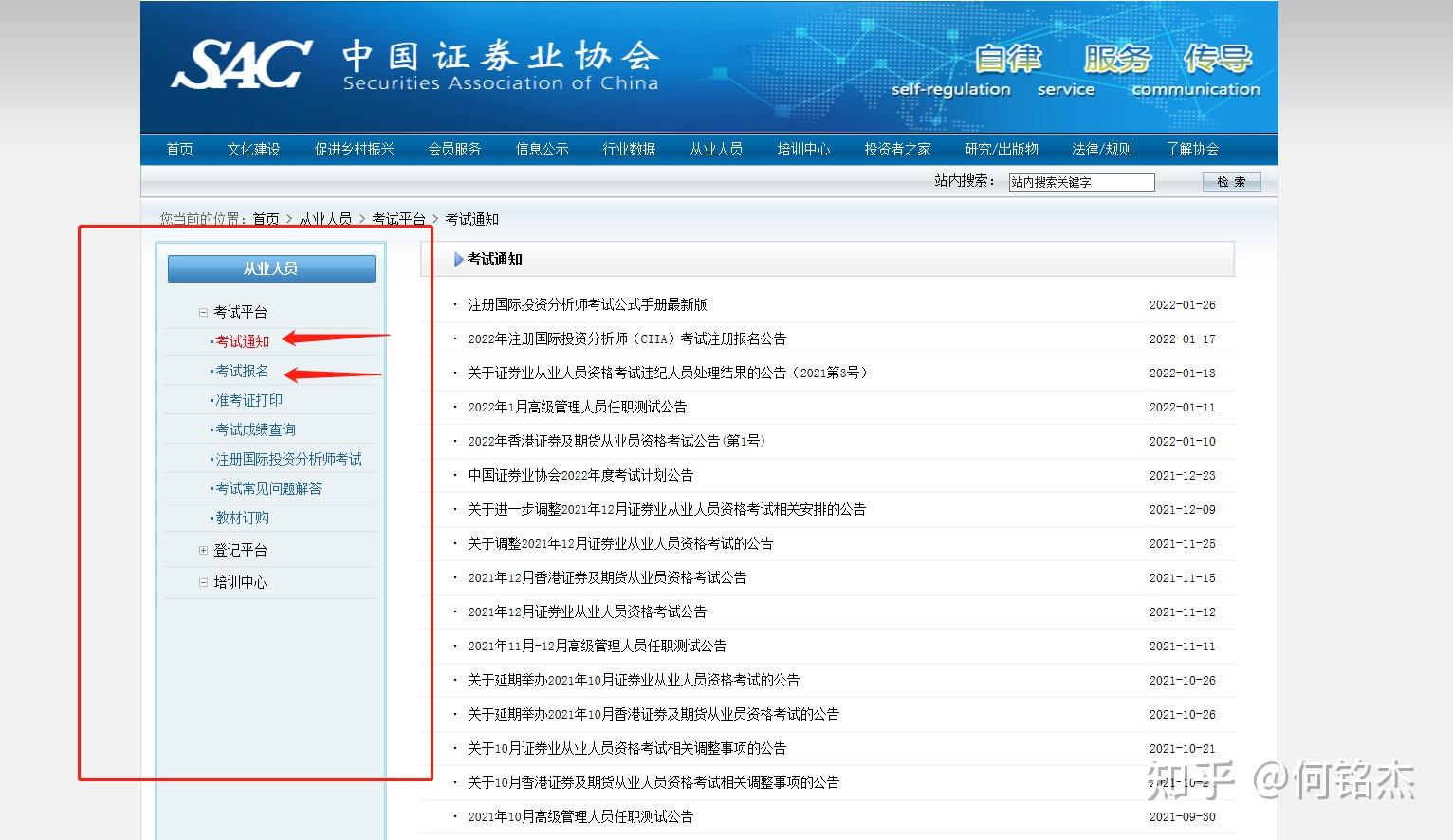Open 了解协会 navigation item
The width and height of the screenshot is (1453, 840).
tap(1192, 149)
